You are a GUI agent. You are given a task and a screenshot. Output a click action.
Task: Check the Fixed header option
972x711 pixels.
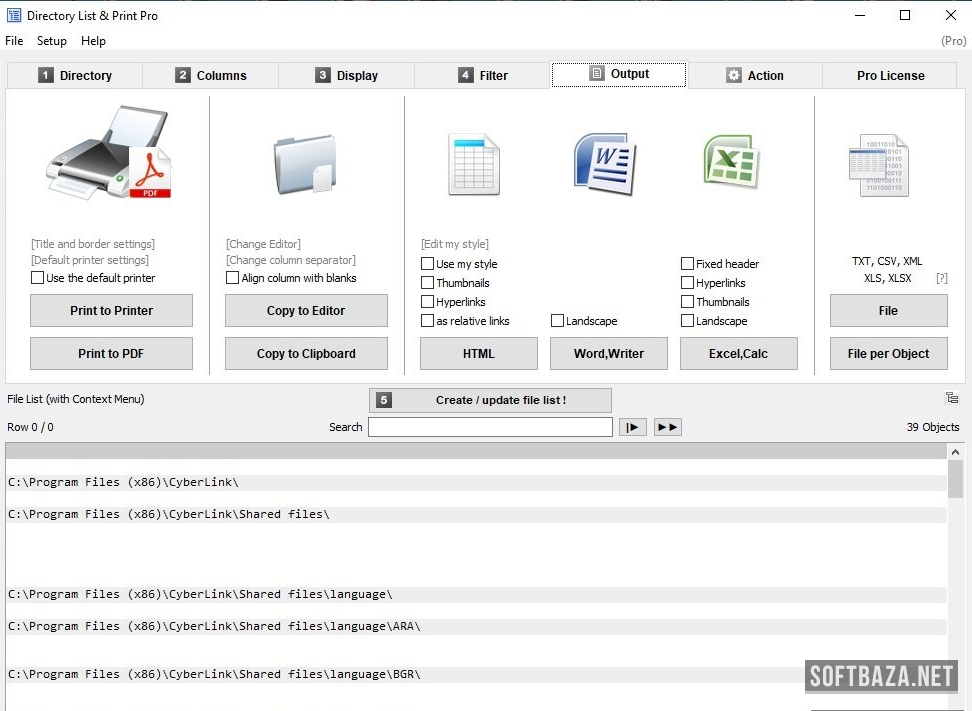[x=687, y=264]
